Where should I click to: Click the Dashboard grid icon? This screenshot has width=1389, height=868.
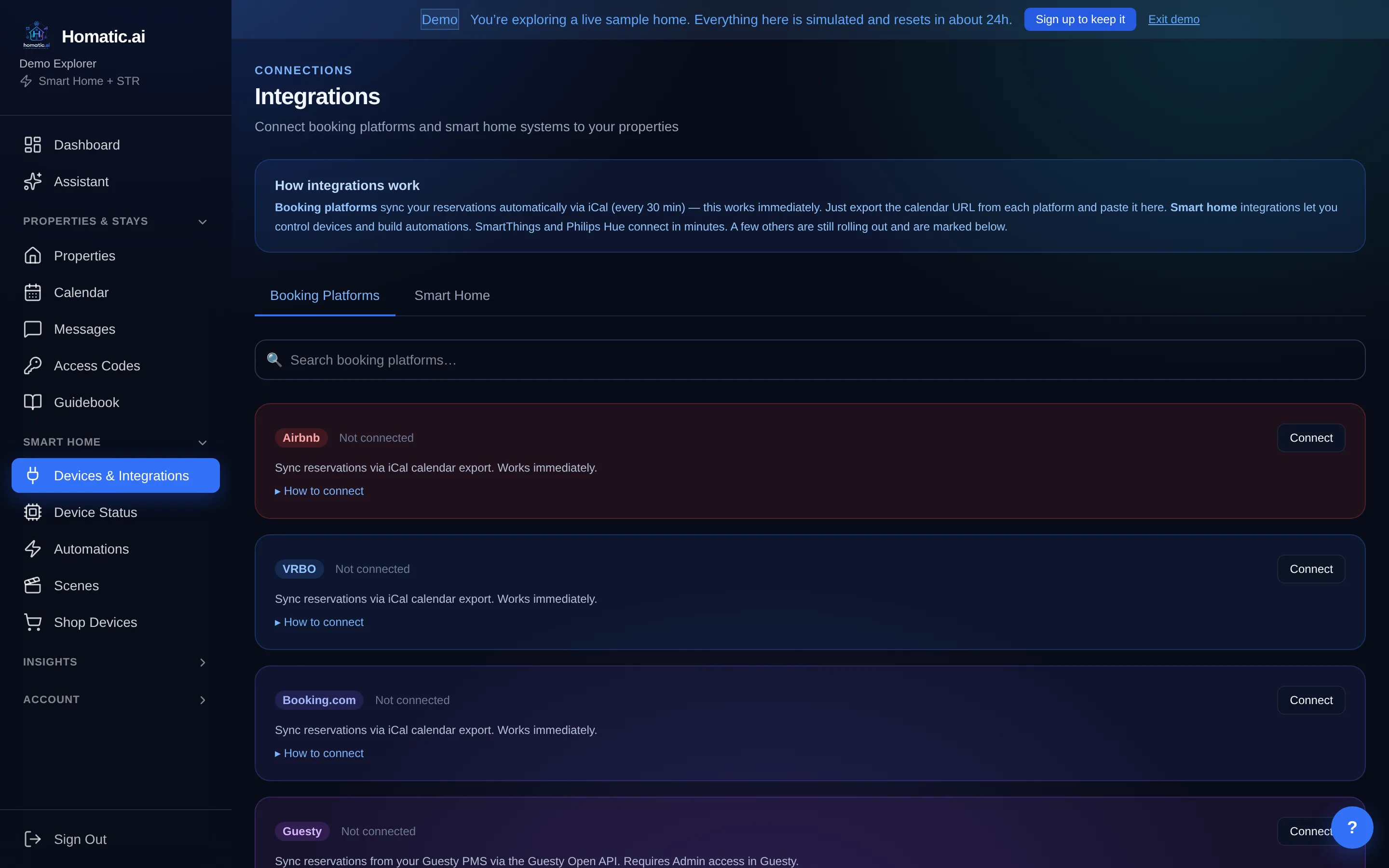click(x=33, y=145)
